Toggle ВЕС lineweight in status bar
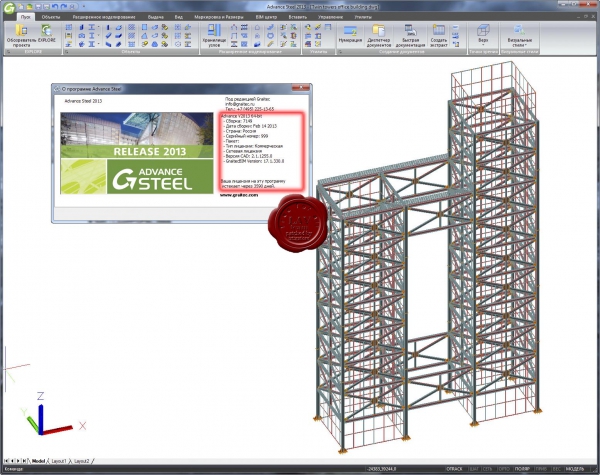 557,469
